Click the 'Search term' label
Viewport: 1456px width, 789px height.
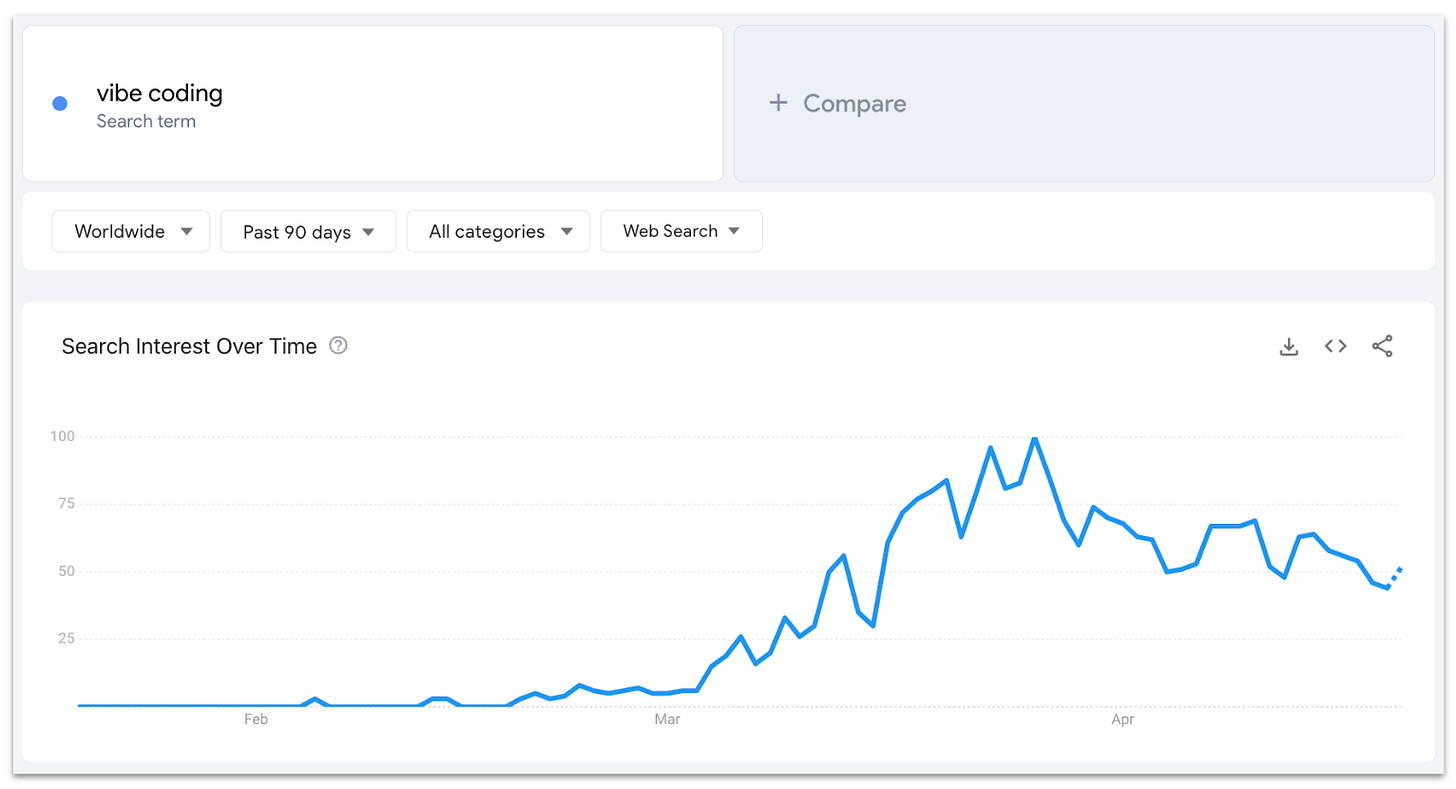[x=146, y=122]
